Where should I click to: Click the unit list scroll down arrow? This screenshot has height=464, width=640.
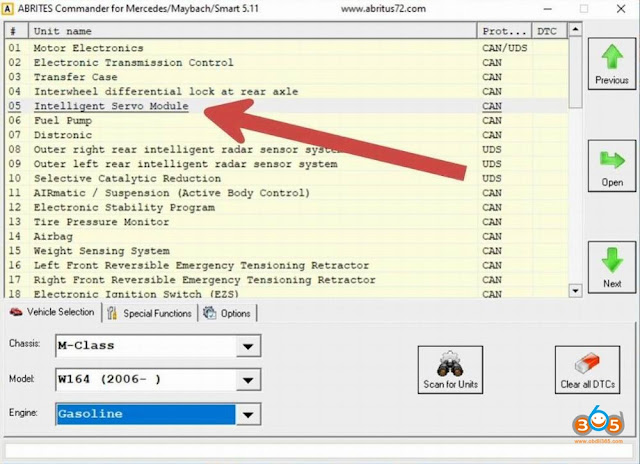[575, 291]
